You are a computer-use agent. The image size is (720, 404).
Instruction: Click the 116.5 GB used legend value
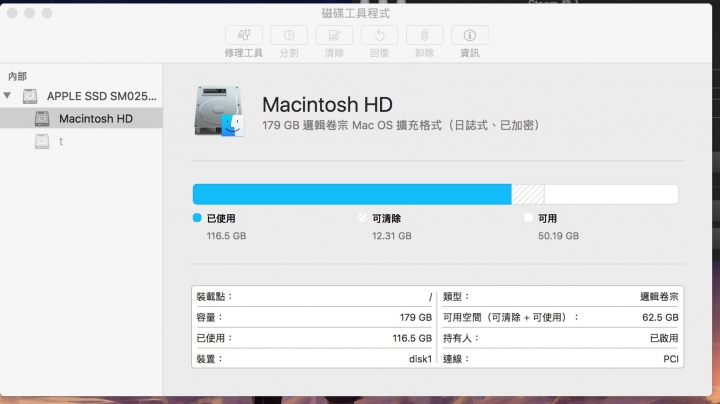(x=226, y=236)
